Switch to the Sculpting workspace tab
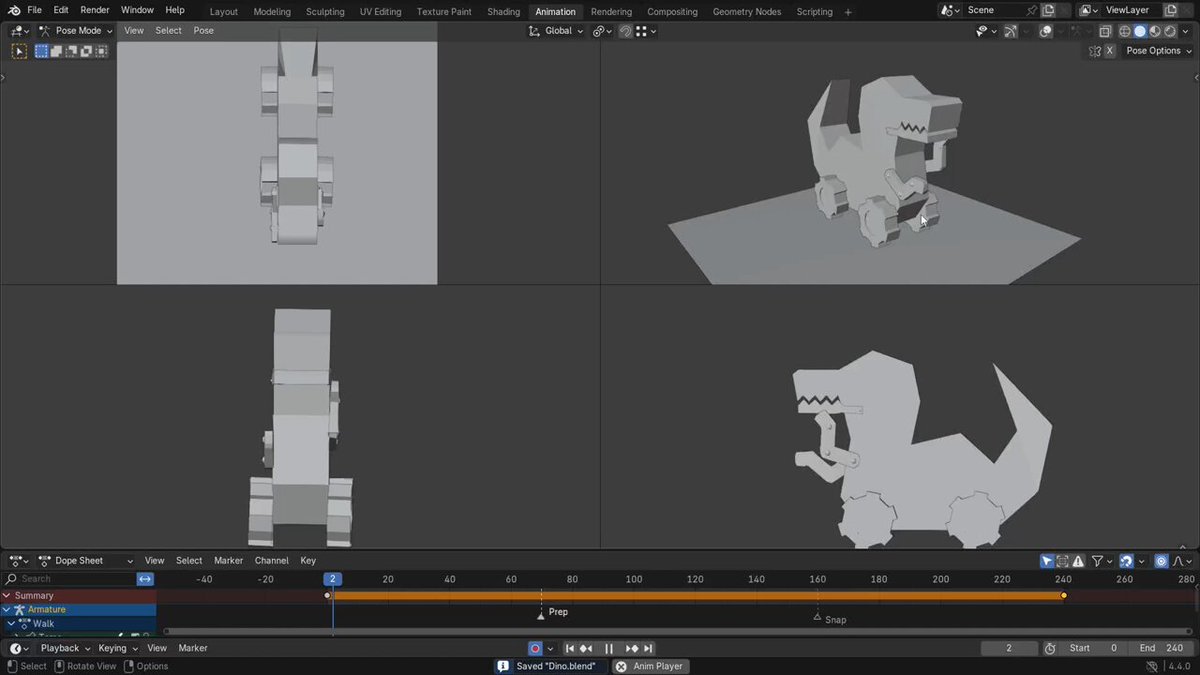The height and width of the screenshot is (675, 1200). click(x=325, y=12)
